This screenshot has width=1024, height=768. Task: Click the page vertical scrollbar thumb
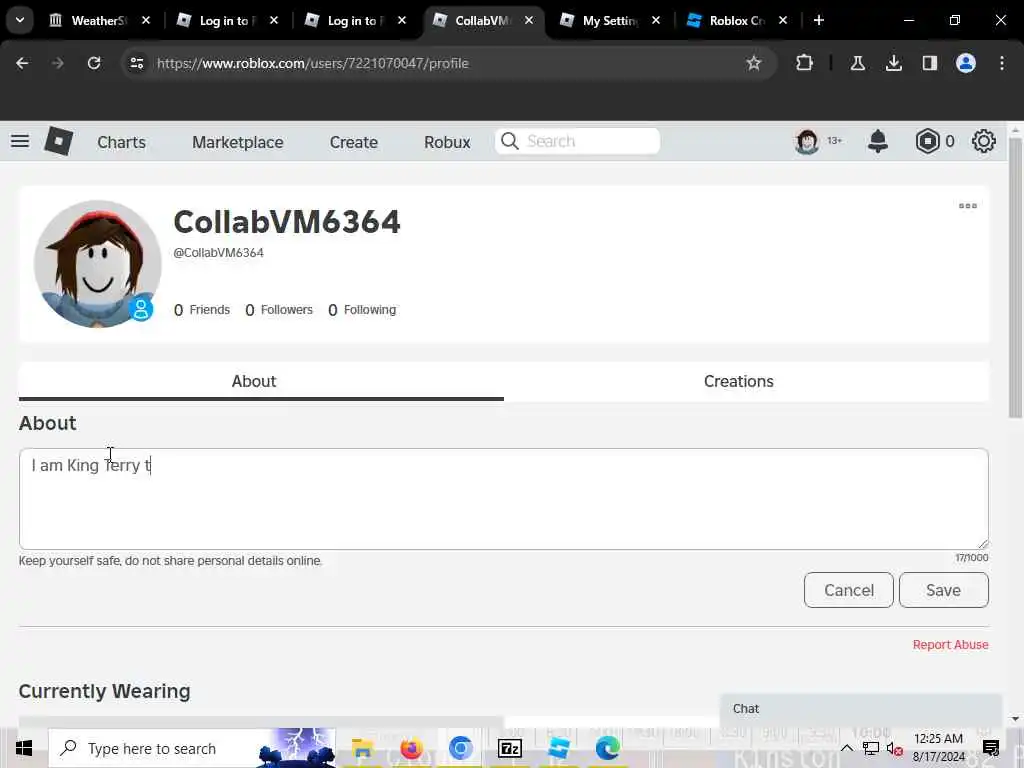pos(1015,277)
